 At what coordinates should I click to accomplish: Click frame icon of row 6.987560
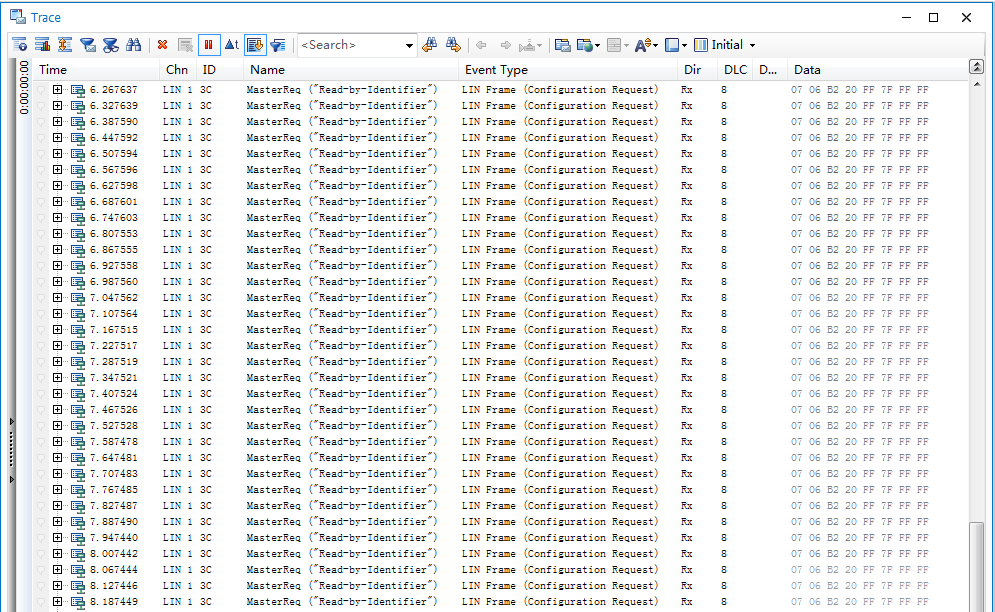78,283
